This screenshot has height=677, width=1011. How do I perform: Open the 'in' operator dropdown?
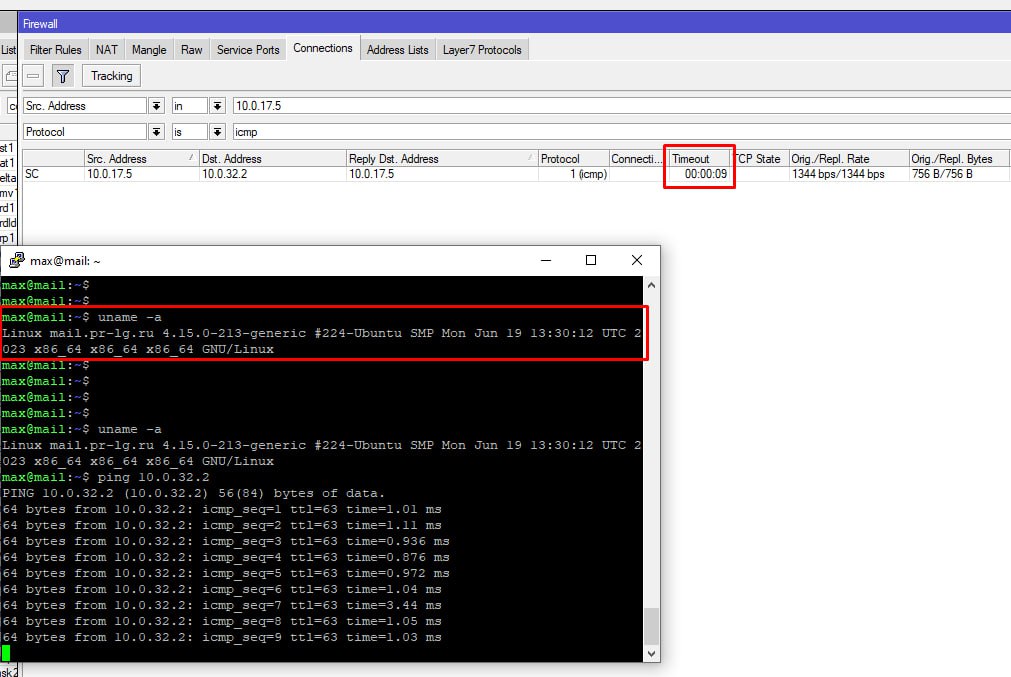217,106
